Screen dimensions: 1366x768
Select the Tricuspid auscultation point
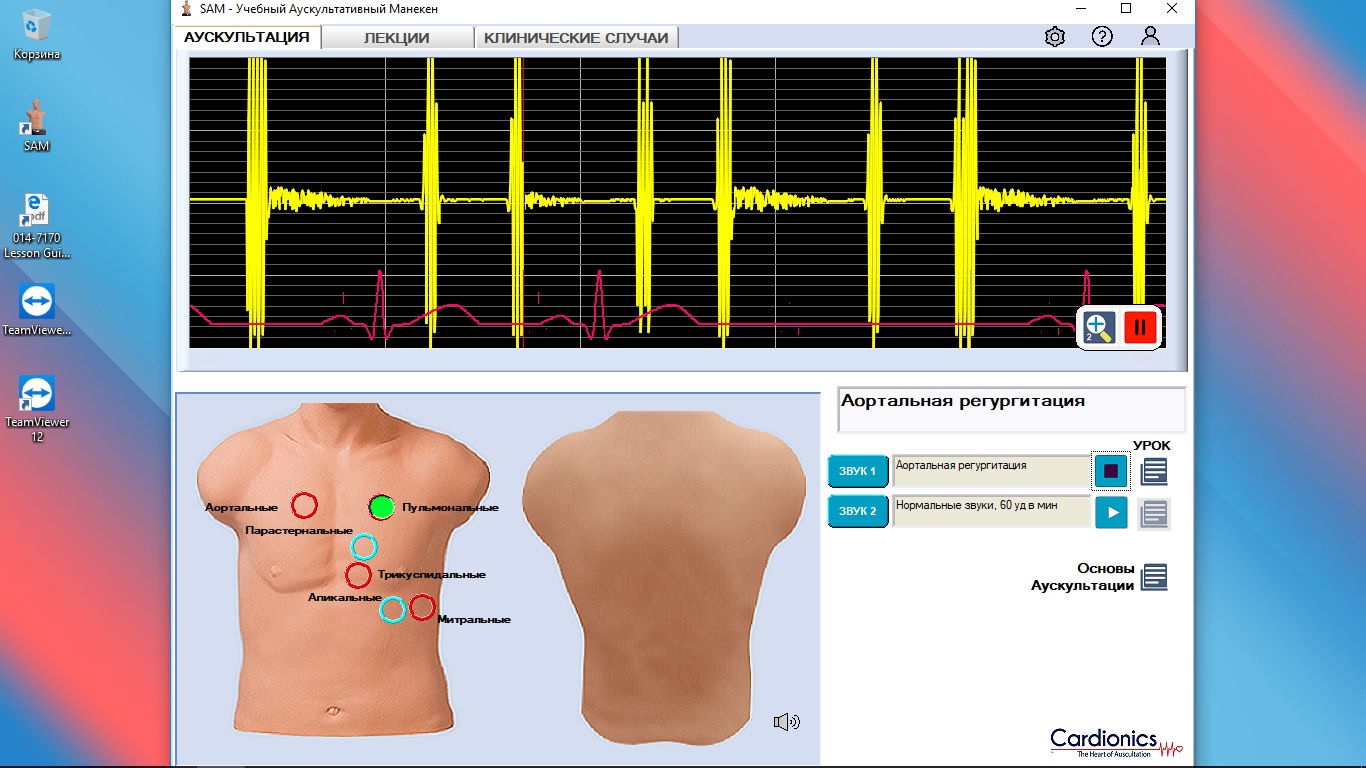point(358,575)
